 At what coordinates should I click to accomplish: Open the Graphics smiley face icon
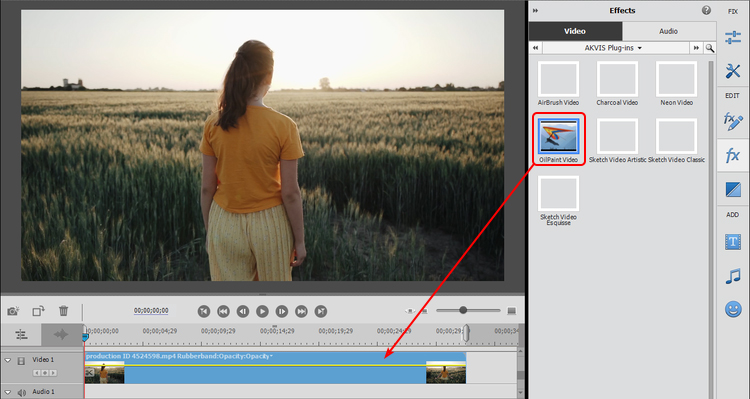(732, 310)
